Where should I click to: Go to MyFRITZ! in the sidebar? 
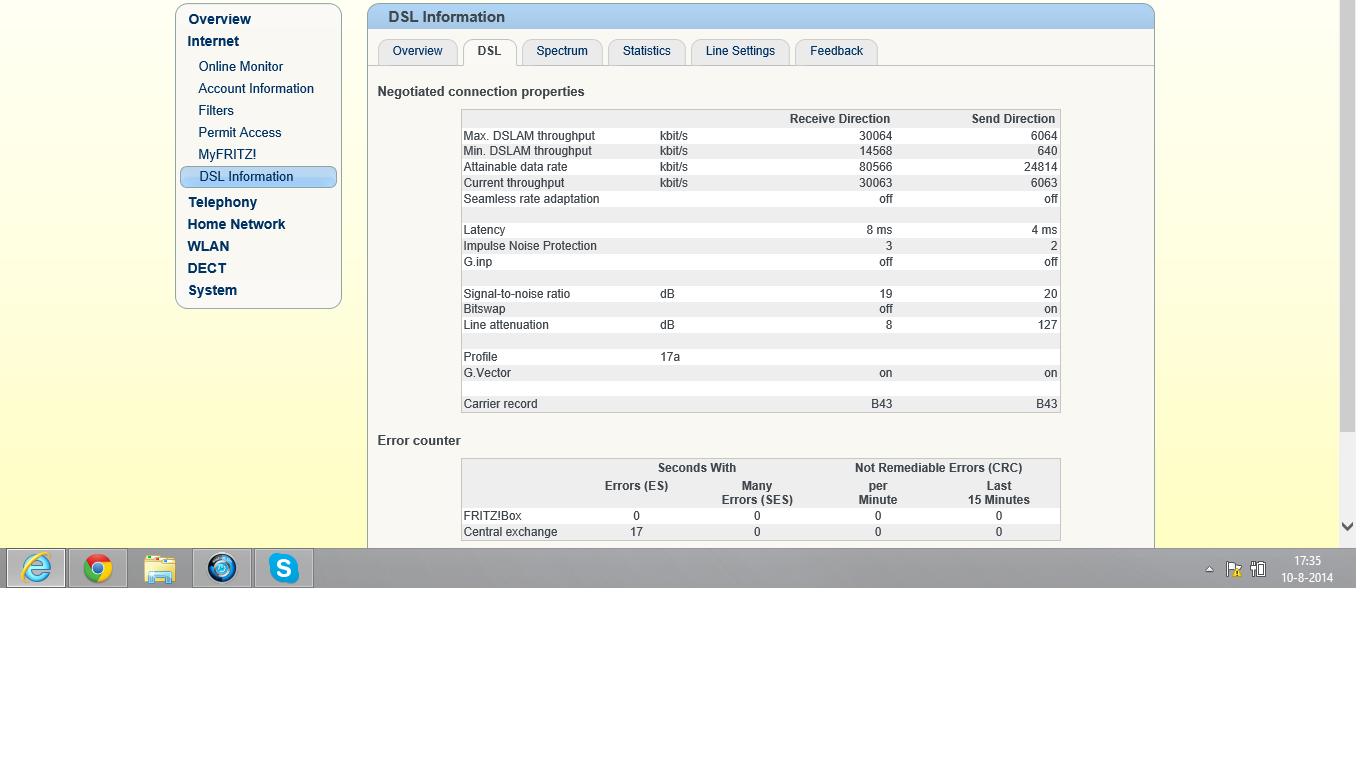227,154
